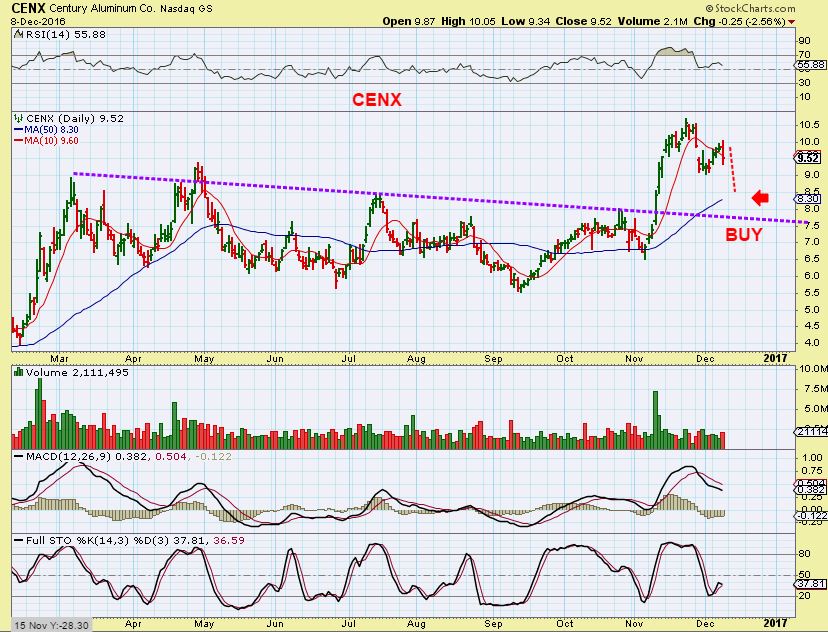Click the High 10.05 value

[x=468, y=22]
